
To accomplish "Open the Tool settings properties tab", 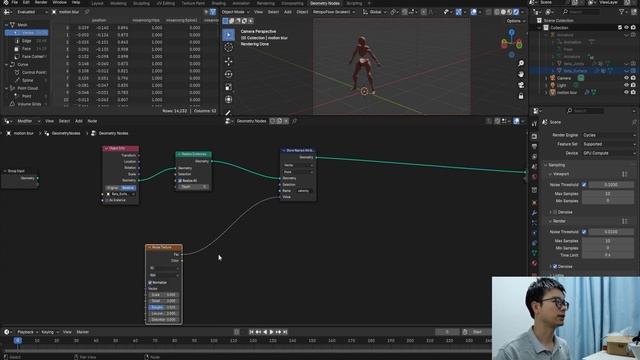I will pos(534,124).
